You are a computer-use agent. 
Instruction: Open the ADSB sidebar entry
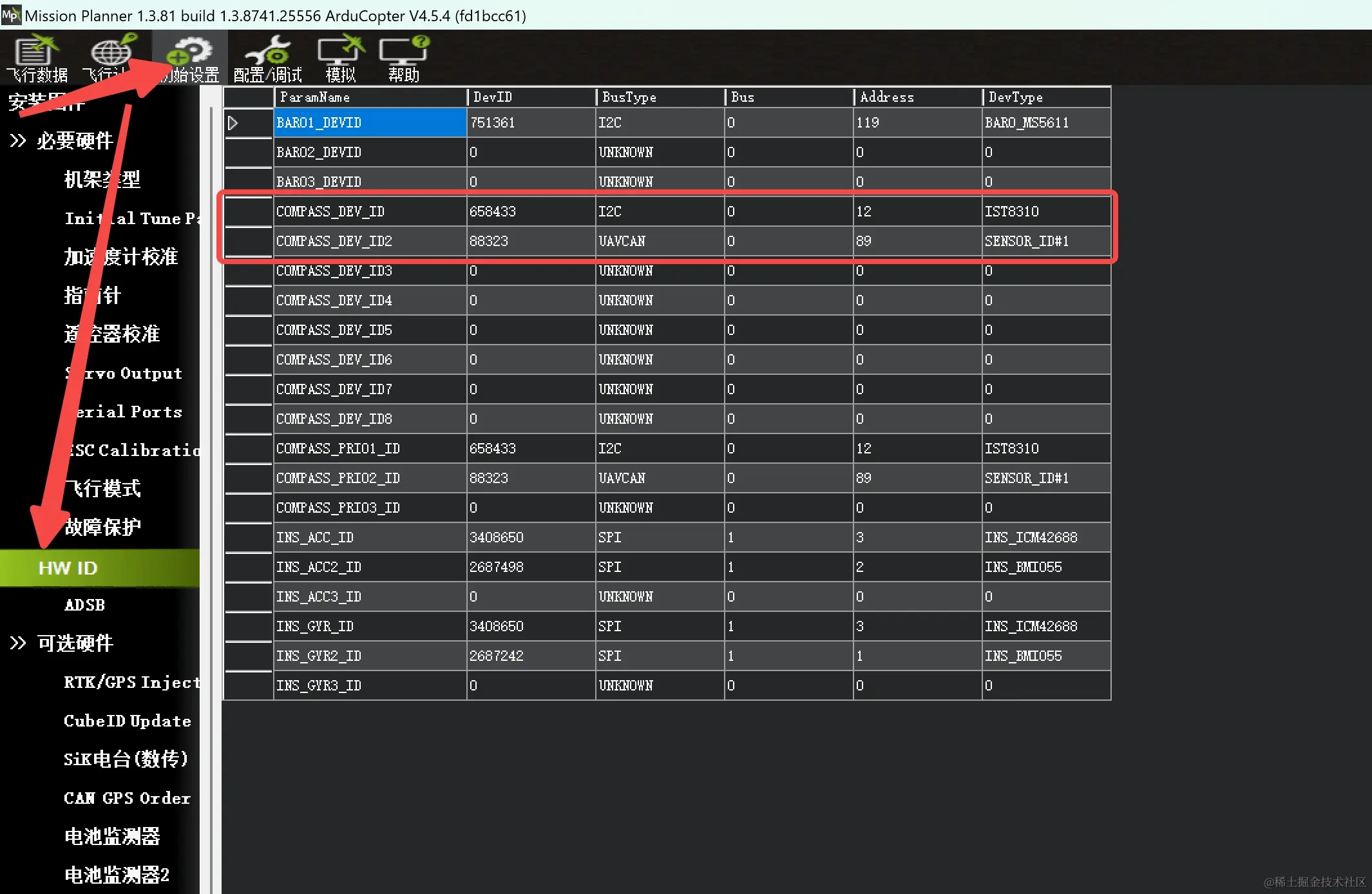pos(84,605)
